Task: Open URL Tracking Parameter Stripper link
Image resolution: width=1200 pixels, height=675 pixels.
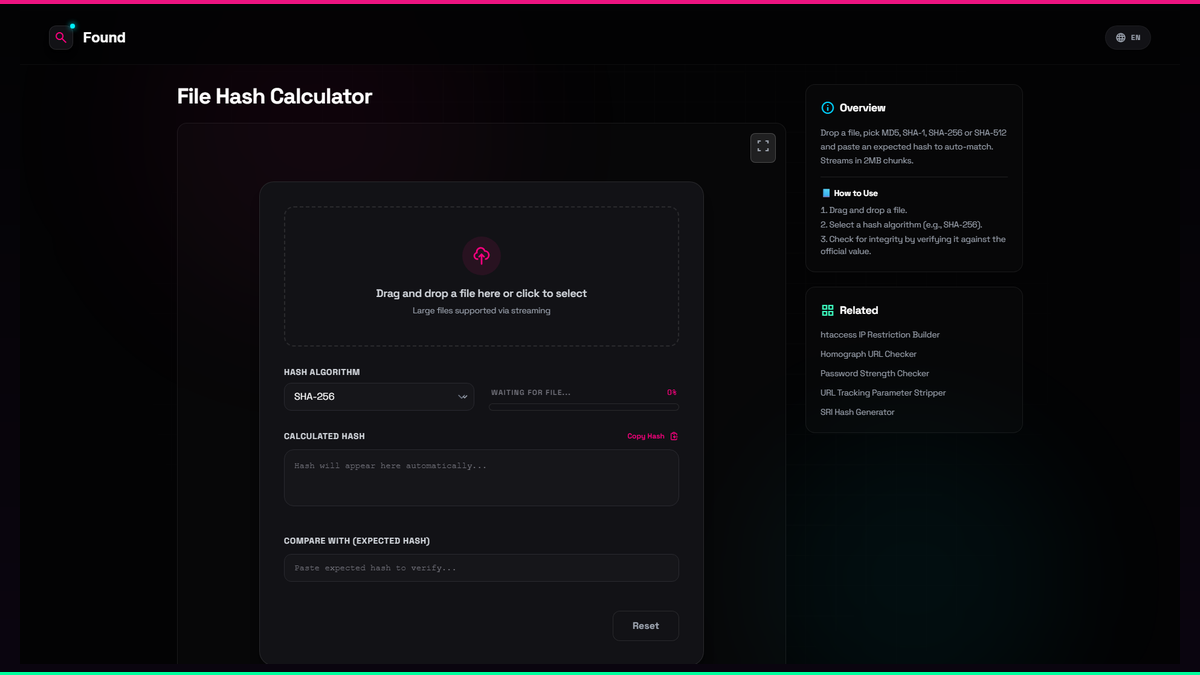Action: pos(883,393)
